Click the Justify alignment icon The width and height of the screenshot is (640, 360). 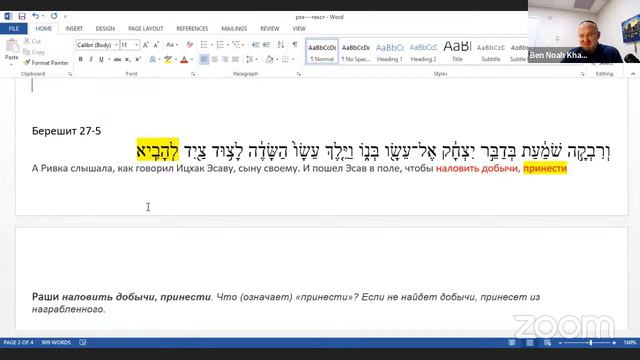235,60
